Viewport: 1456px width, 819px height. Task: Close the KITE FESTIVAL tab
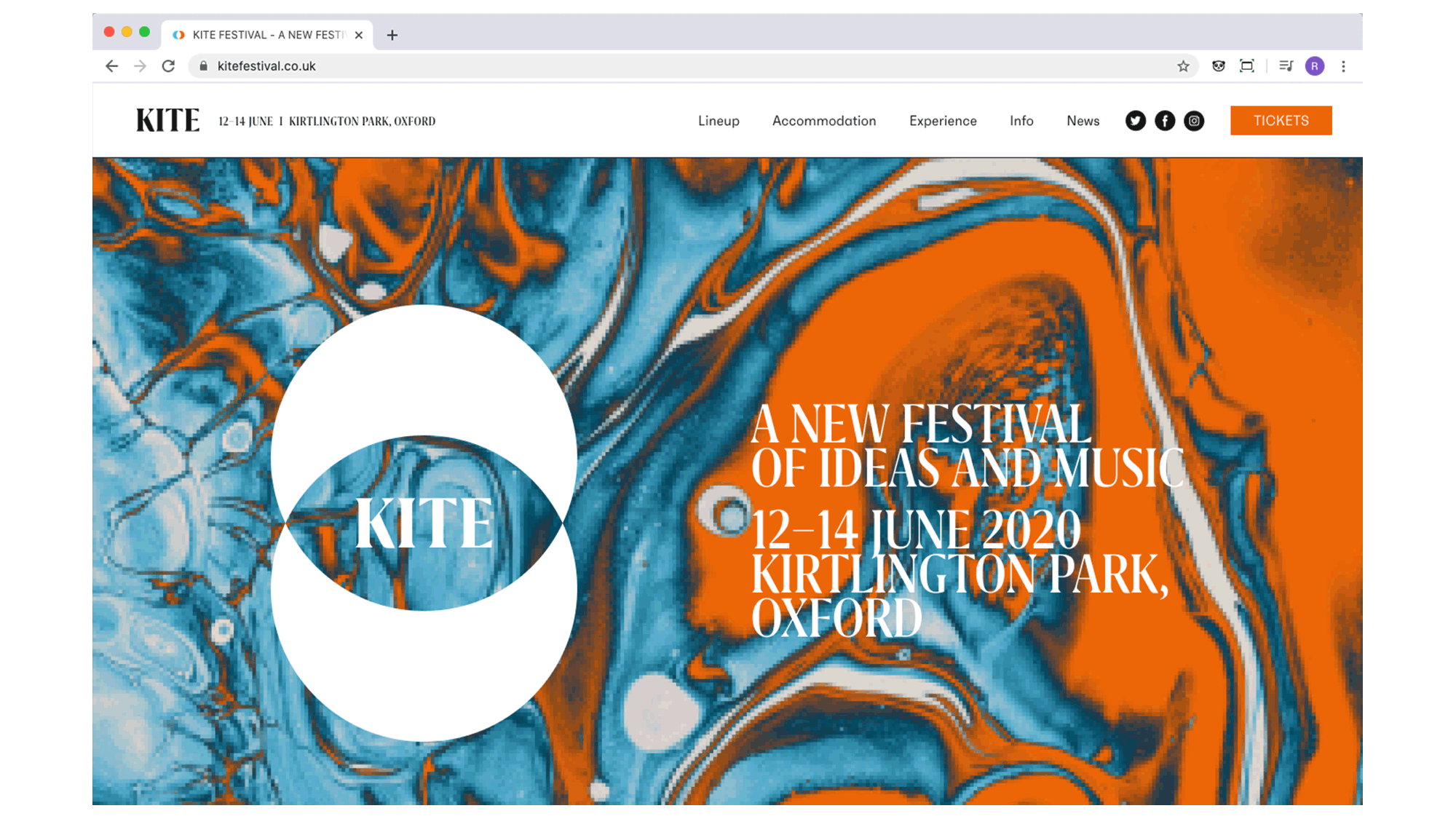coord(359,35)
